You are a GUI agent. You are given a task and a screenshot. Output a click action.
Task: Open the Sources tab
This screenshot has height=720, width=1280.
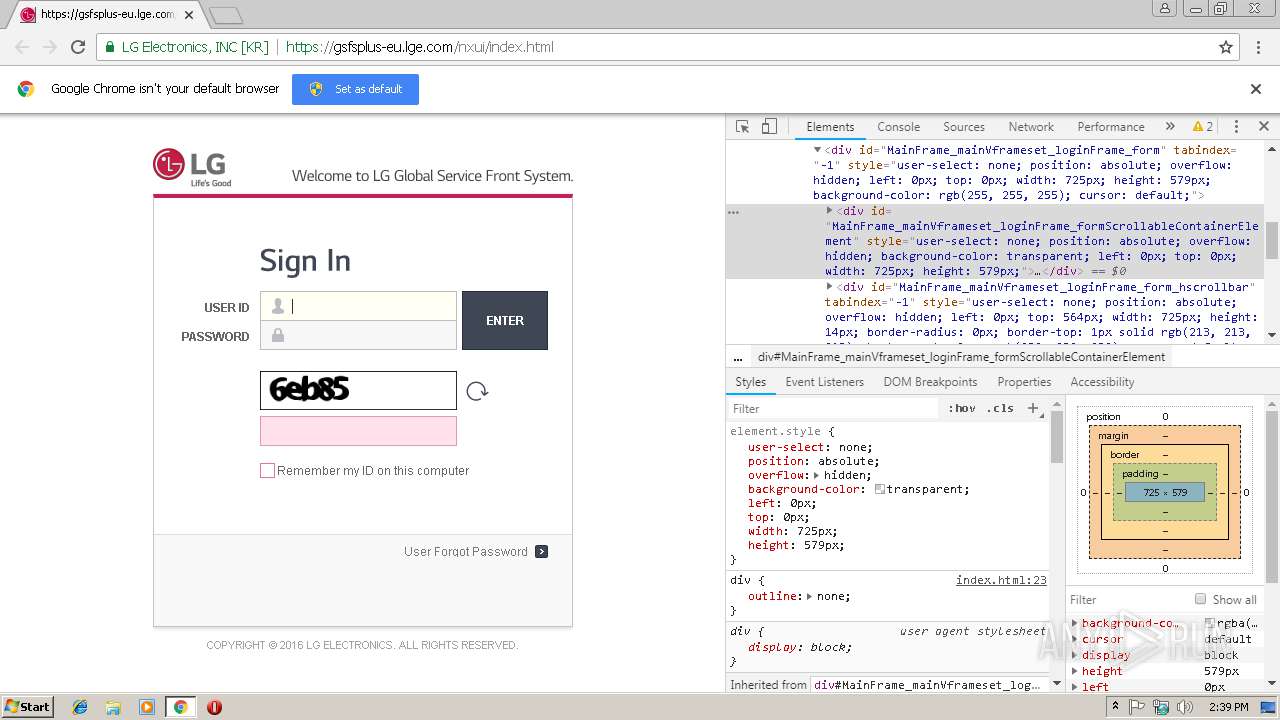(964, 127)
